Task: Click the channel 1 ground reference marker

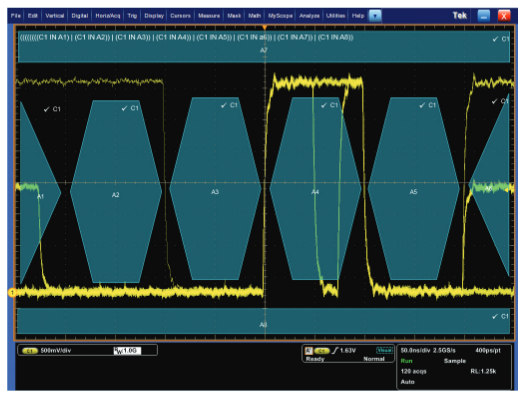Action: pyautogui.click(x=12, y=293)
